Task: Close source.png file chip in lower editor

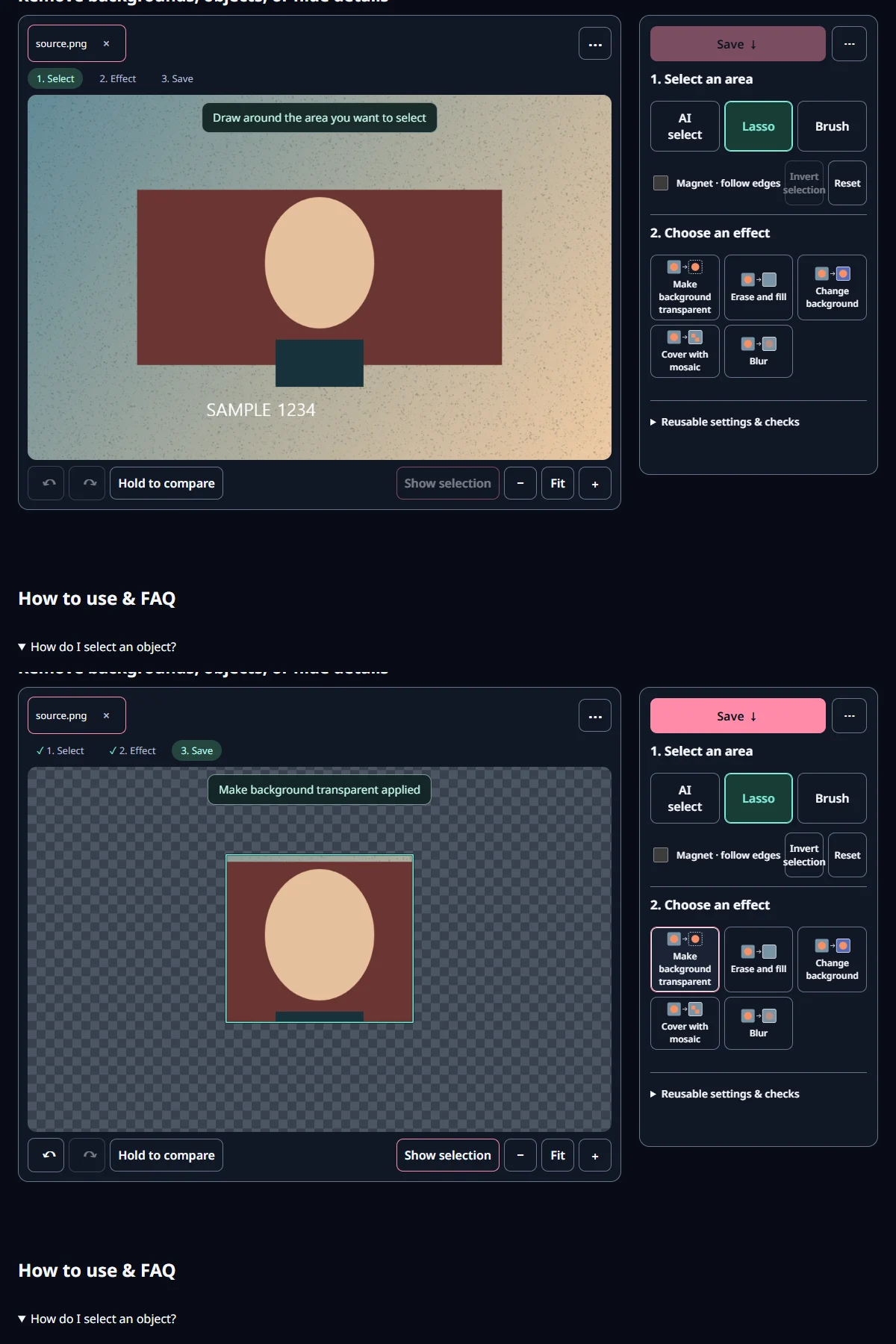Action: click(106, 716)
